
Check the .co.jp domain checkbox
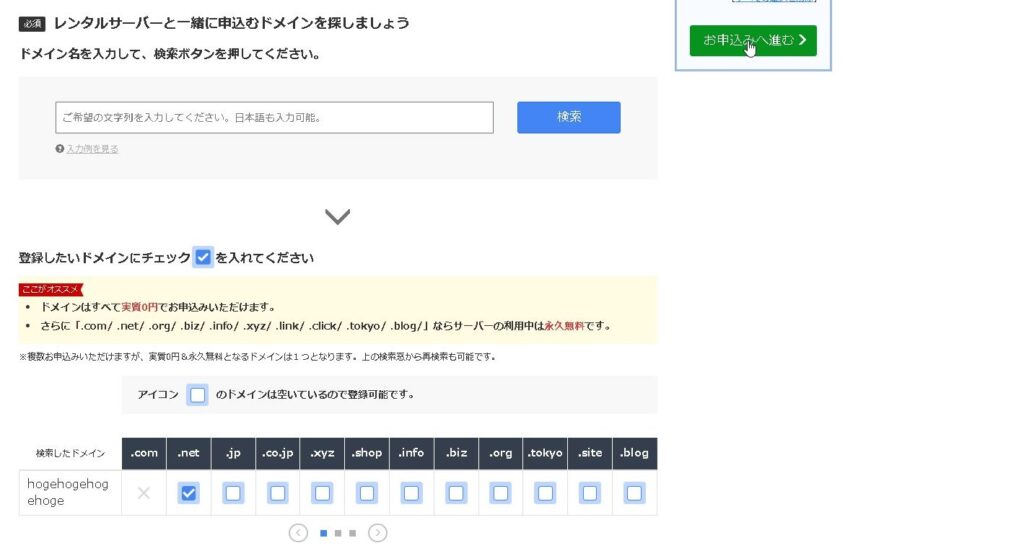coord(278,493)
